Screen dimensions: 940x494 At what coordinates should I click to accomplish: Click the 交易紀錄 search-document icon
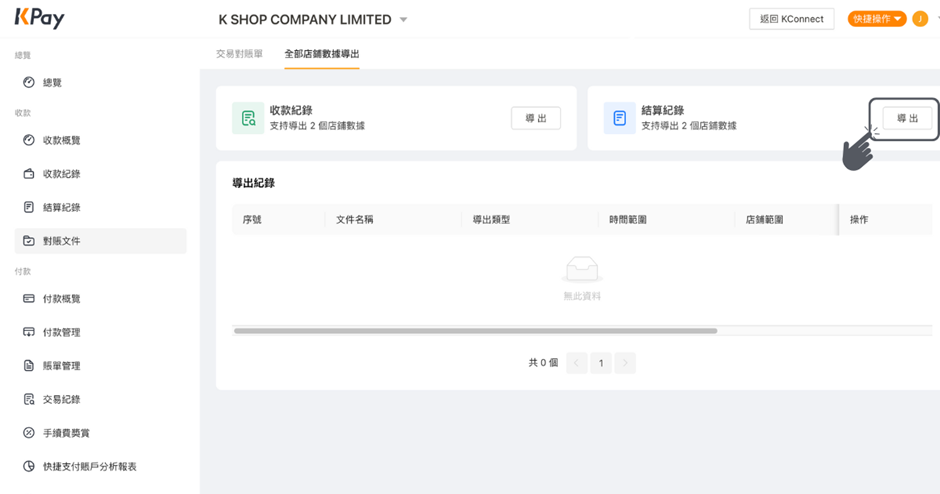pos(29,399)
